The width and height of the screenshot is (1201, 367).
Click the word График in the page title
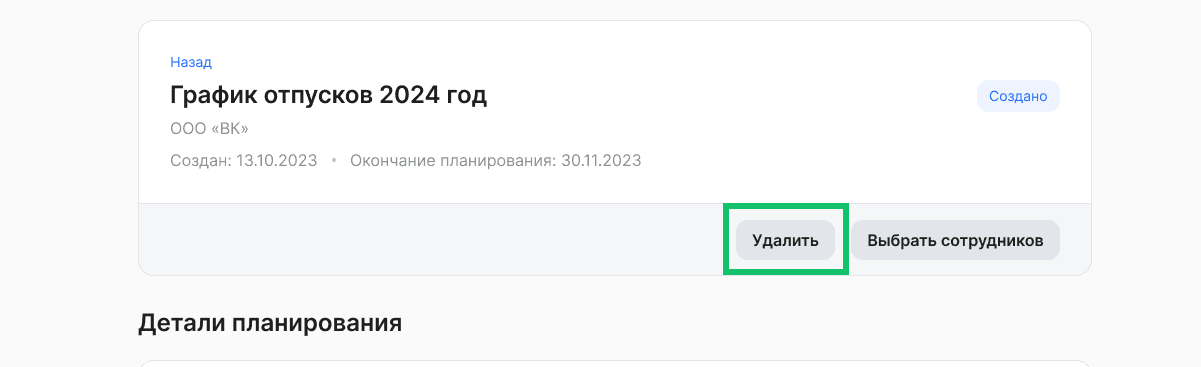tap(215, 96)
